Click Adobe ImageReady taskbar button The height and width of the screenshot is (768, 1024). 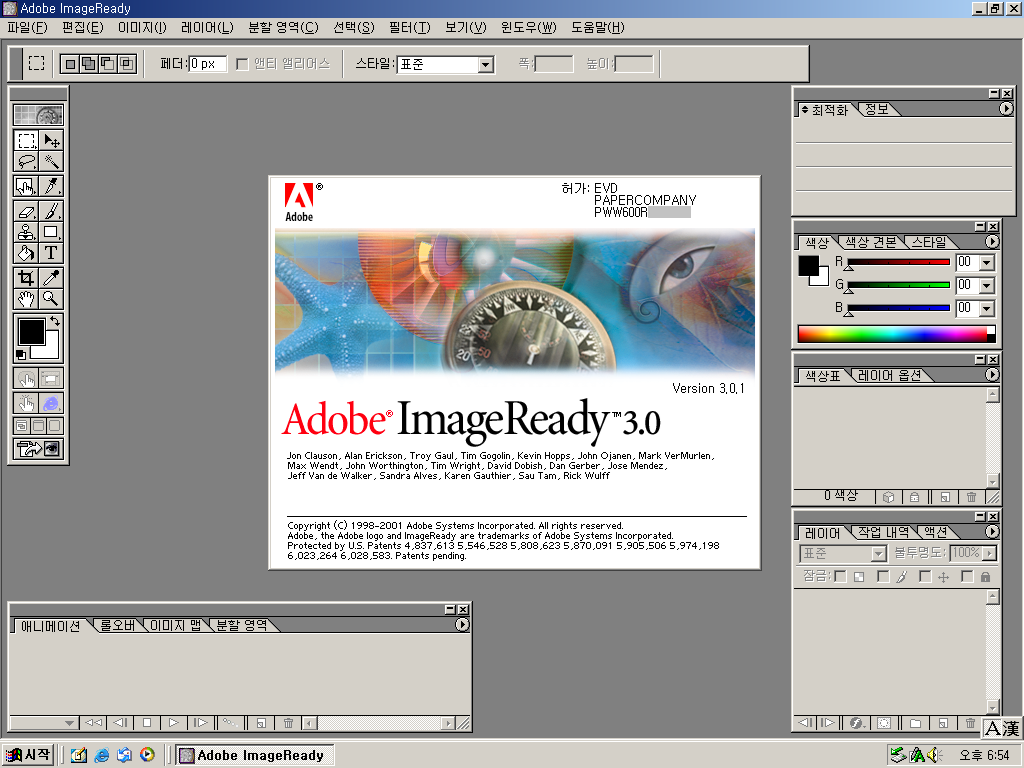click(255, 756)
